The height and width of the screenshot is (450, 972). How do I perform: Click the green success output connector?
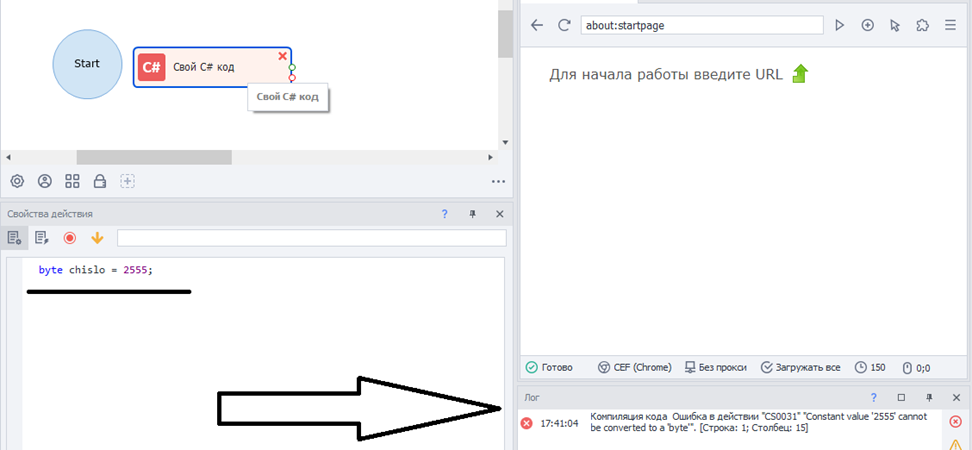292,67
